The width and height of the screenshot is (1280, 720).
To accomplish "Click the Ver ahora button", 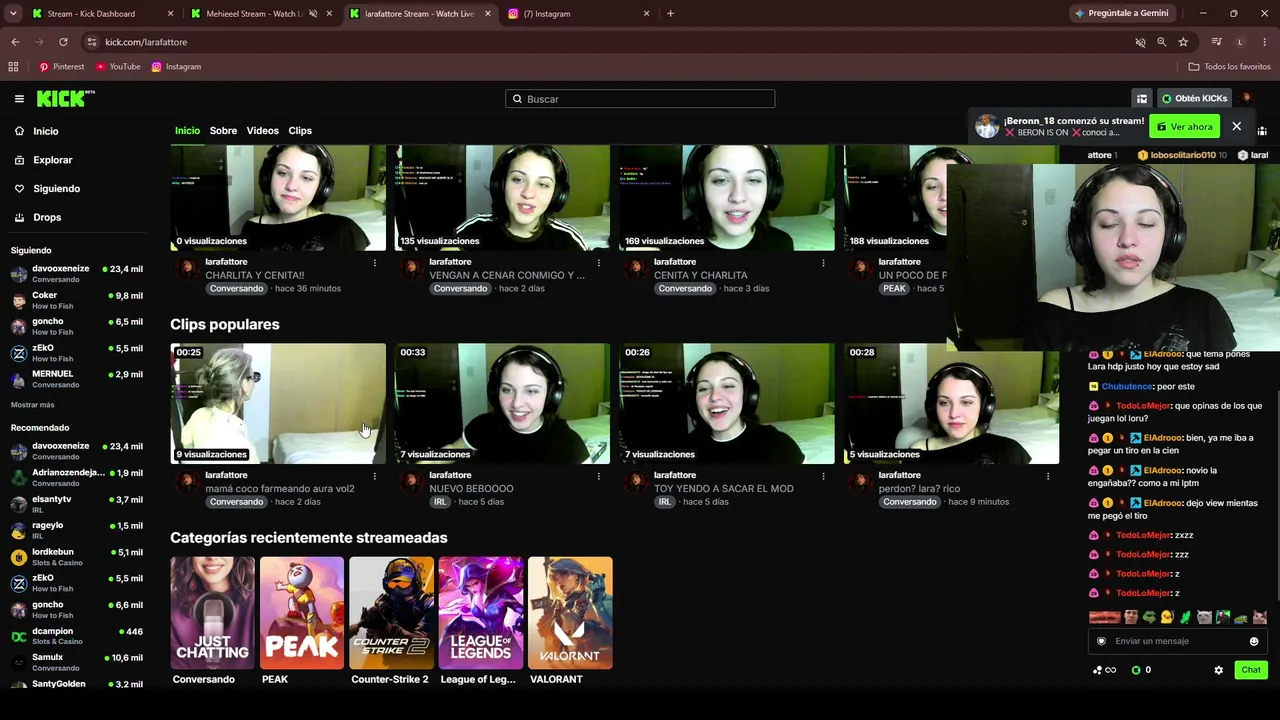I will 1184,127.
